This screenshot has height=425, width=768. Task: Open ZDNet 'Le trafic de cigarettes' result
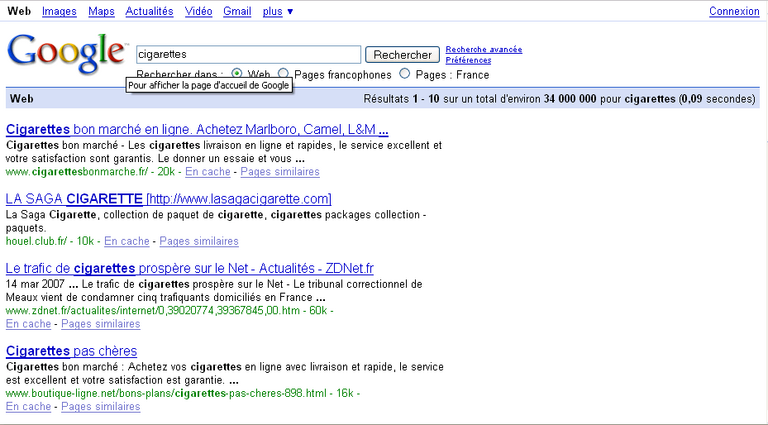[190, 269]
